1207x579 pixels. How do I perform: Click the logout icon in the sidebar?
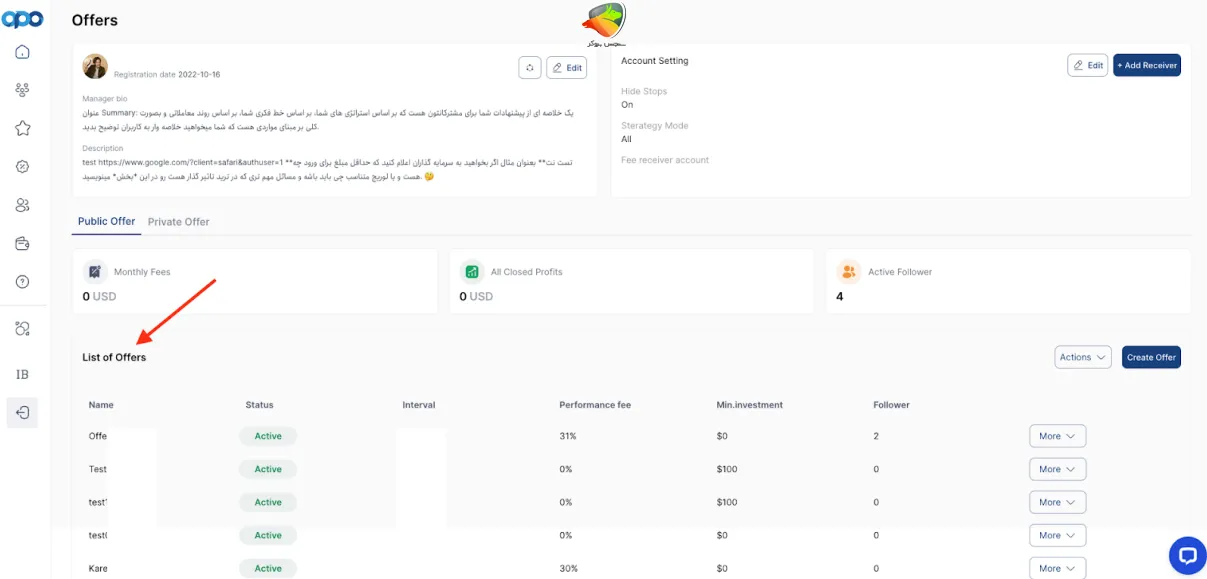coord(22,411)
